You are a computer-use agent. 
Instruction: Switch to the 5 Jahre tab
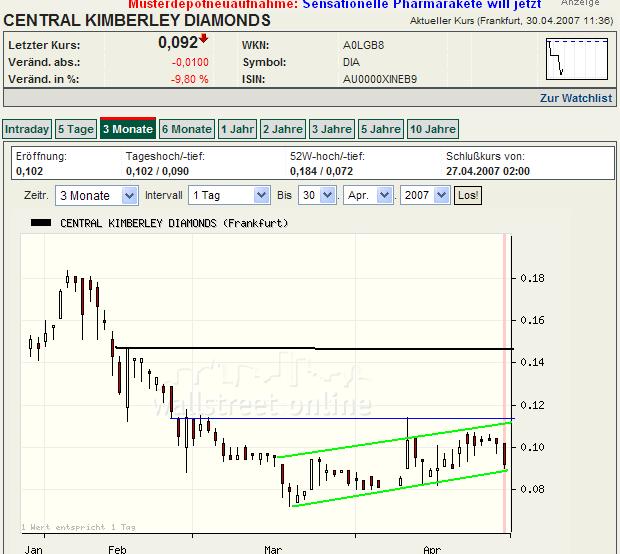click(381, 129)
